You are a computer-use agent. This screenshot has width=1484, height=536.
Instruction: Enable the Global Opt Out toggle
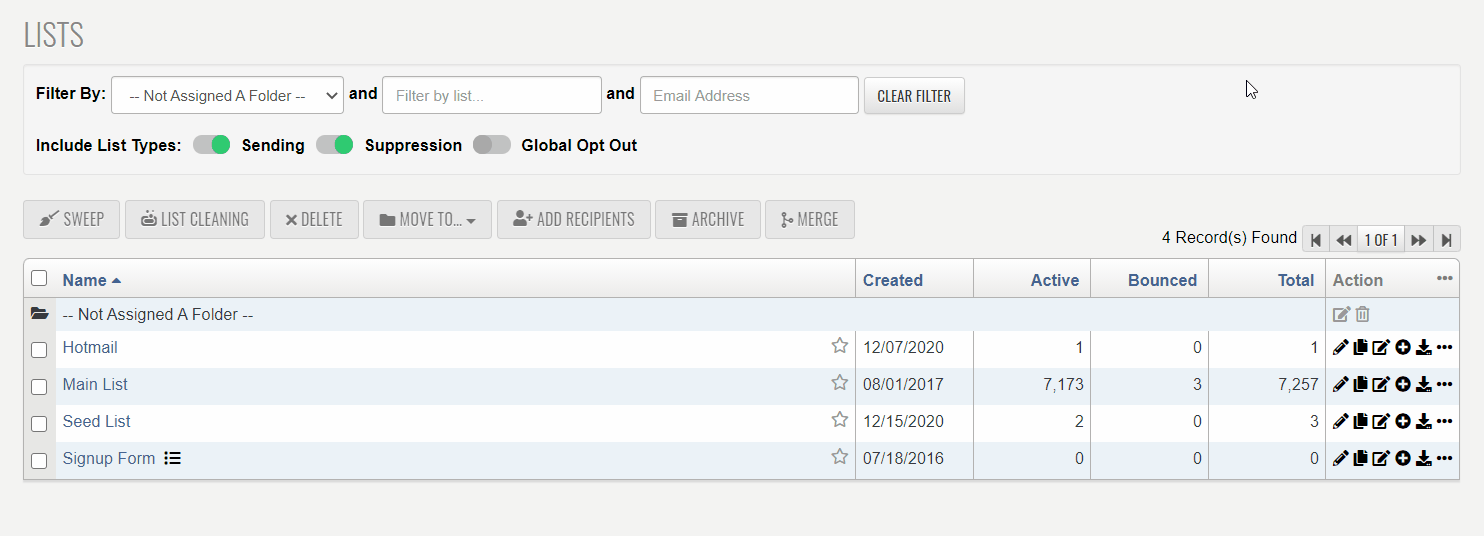(491, 145)
